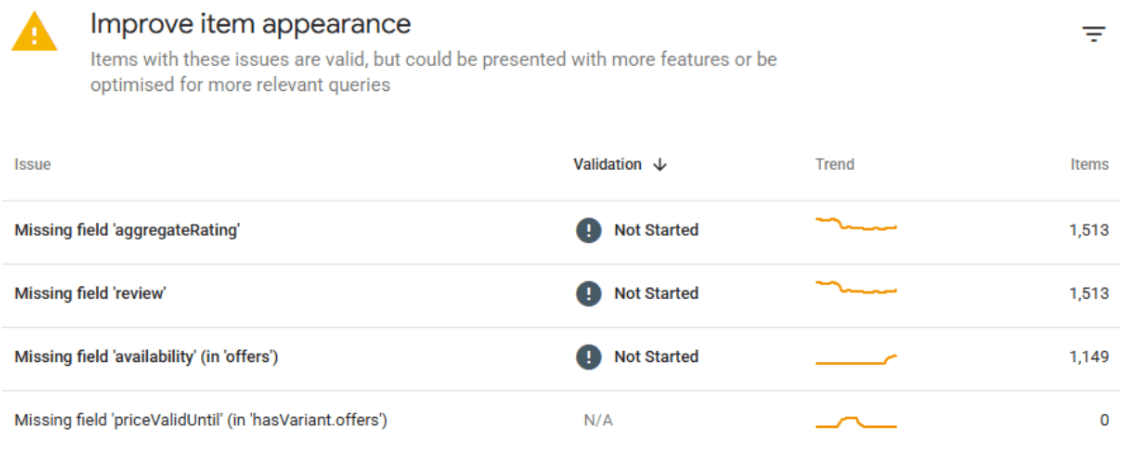View the availability trend sparkline

point(856,359)
